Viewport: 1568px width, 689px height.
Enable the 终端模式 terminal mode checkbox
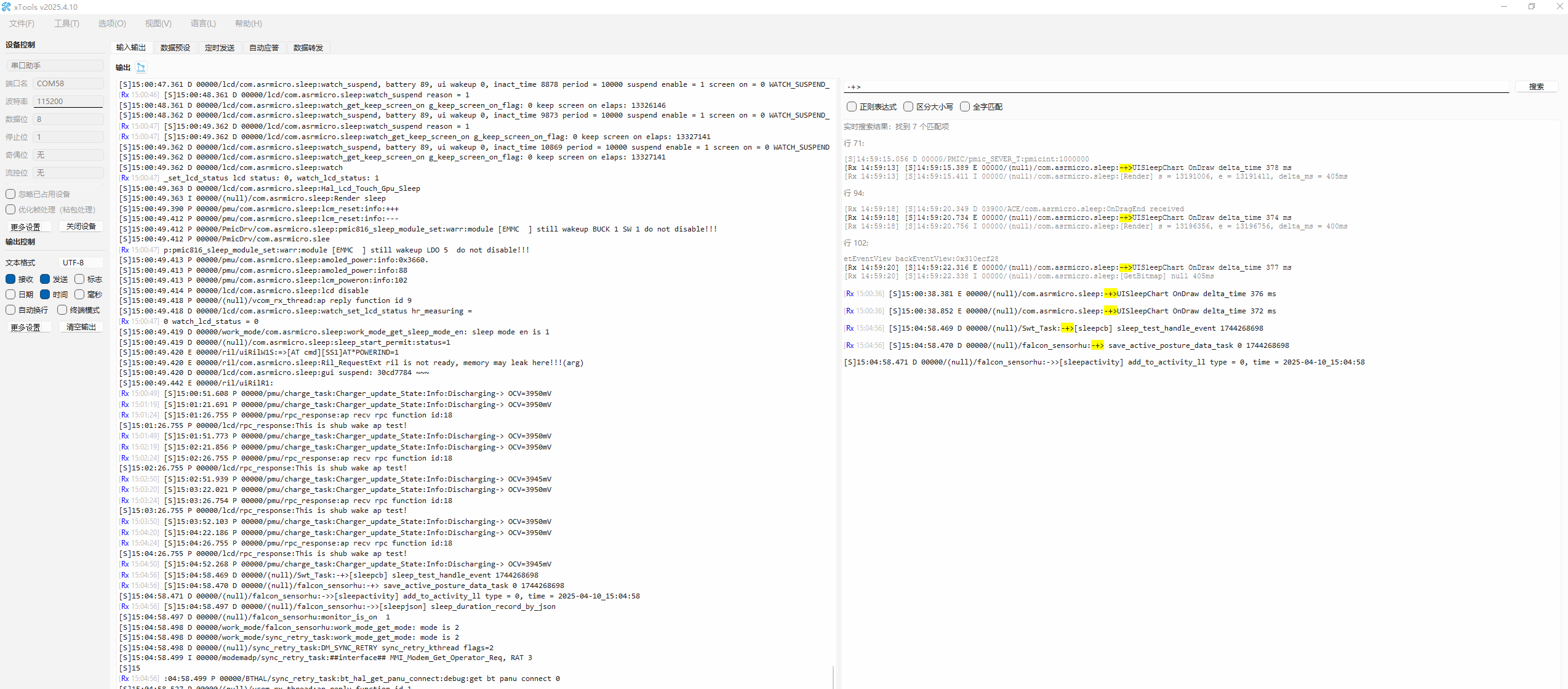[x=62, y=310]
